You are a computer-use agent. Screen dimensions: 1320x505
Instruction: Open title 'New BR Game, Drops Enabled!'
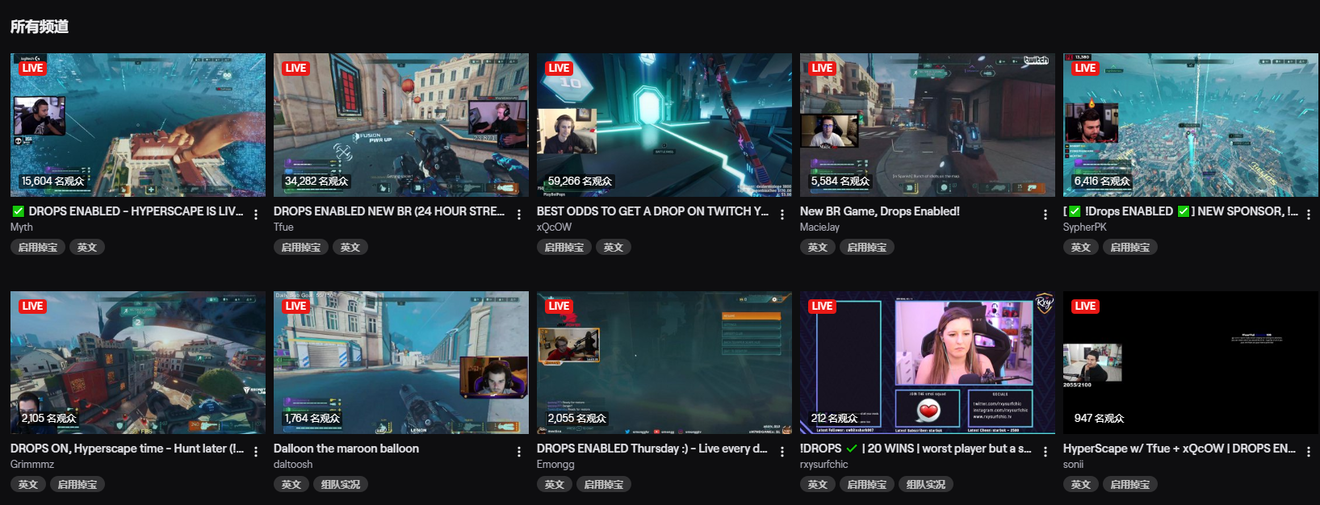(880, 212)
